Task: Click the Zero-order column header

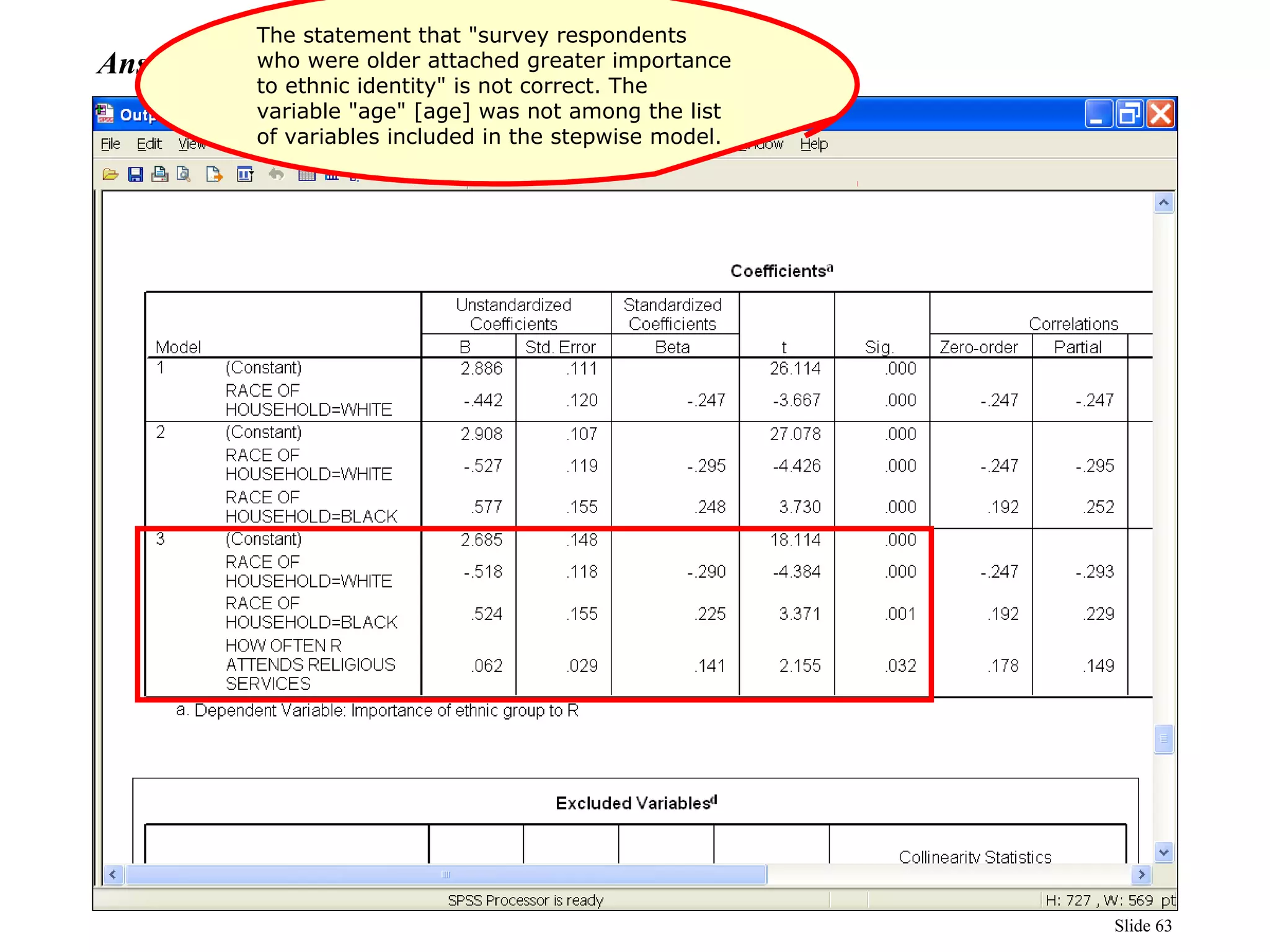Action: point(979,347)
